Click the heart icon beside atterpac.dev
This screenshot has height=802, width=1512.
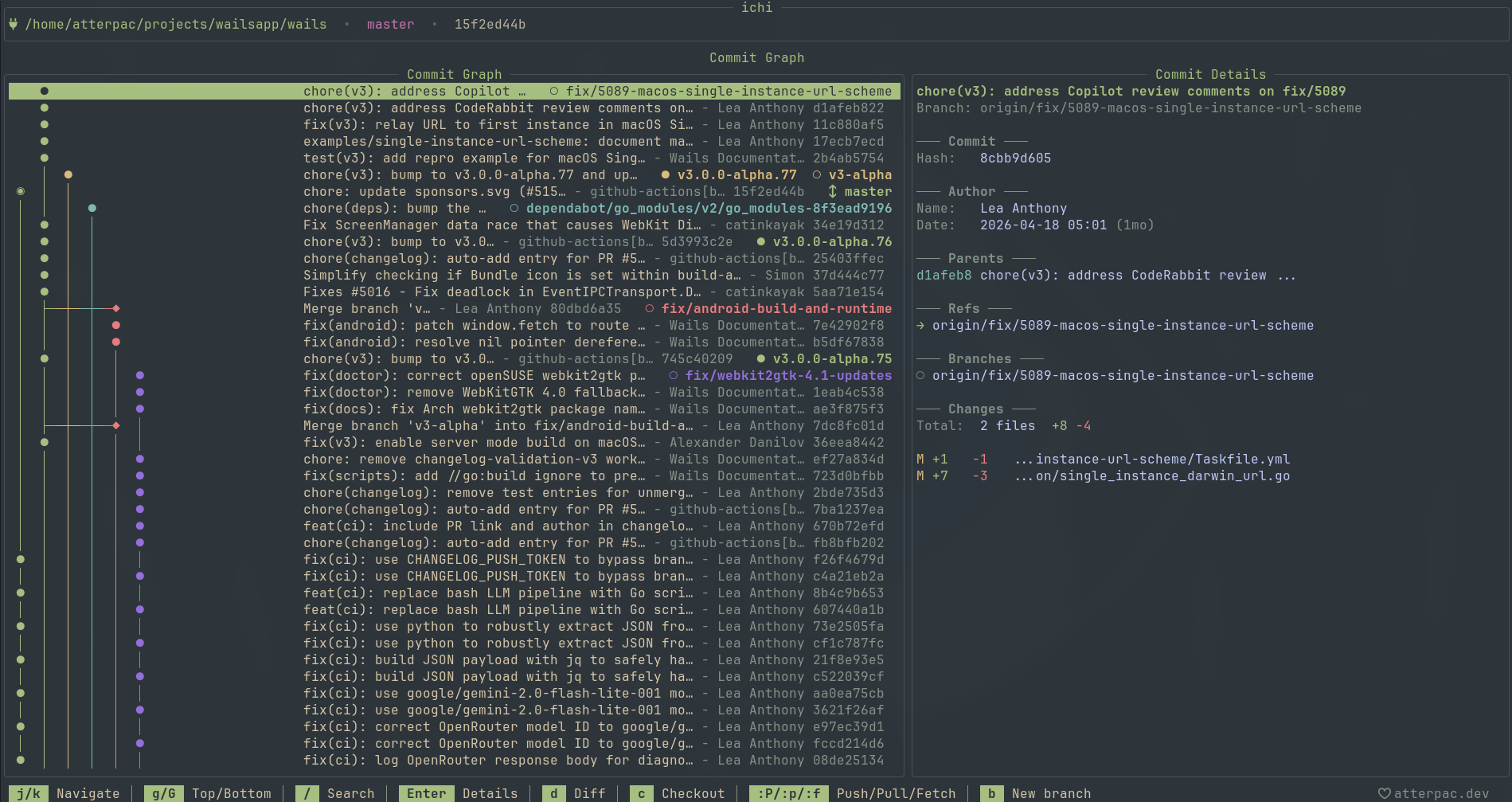coord(1385,793)
